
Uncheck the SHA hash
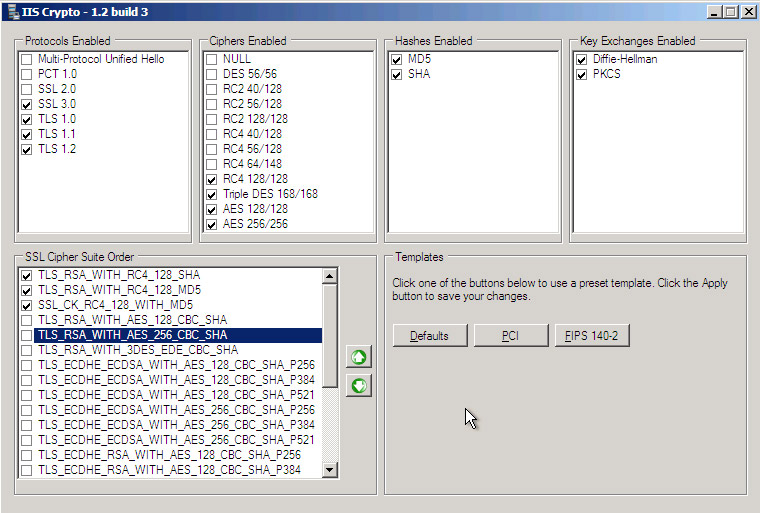tap(396, 74)
